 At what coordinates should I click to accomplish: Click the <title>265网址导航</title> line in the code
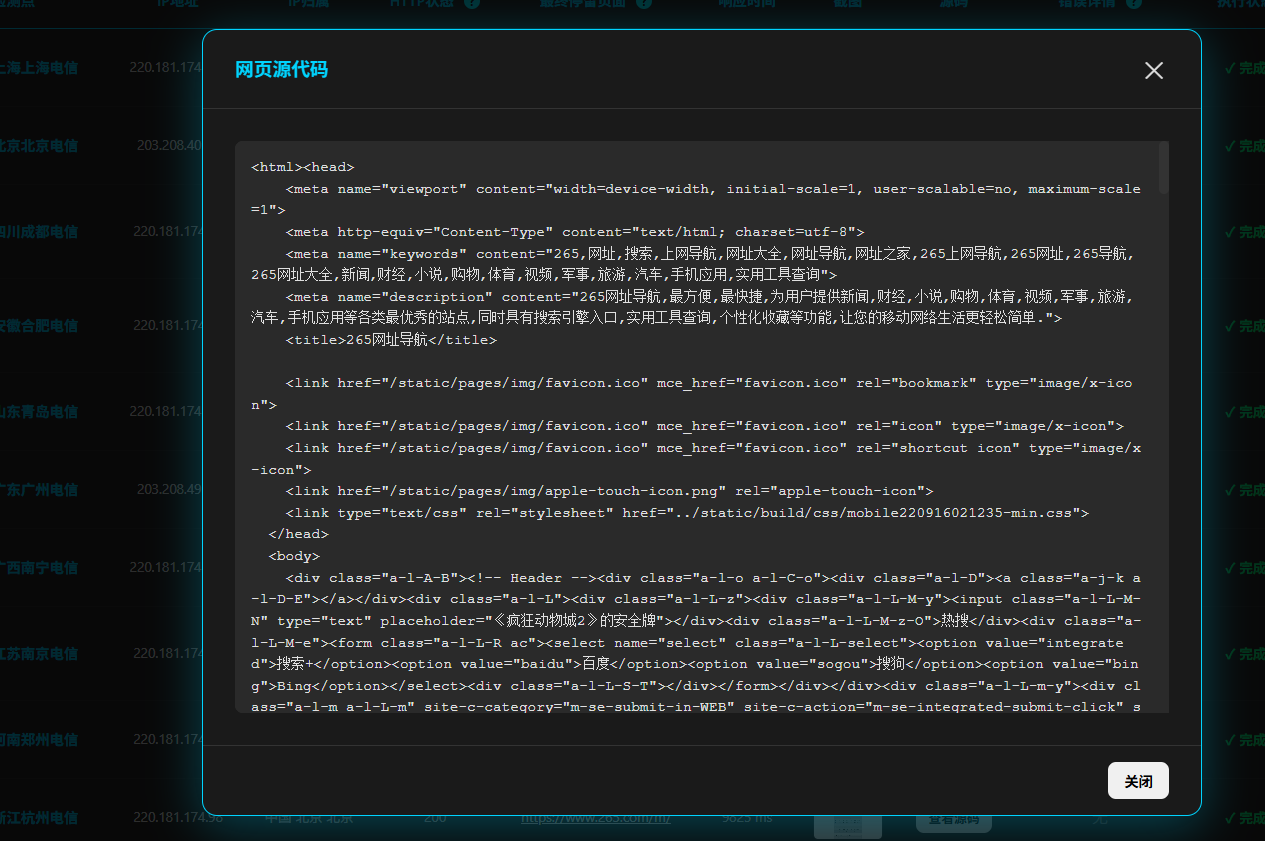click(x=391, y=340)
